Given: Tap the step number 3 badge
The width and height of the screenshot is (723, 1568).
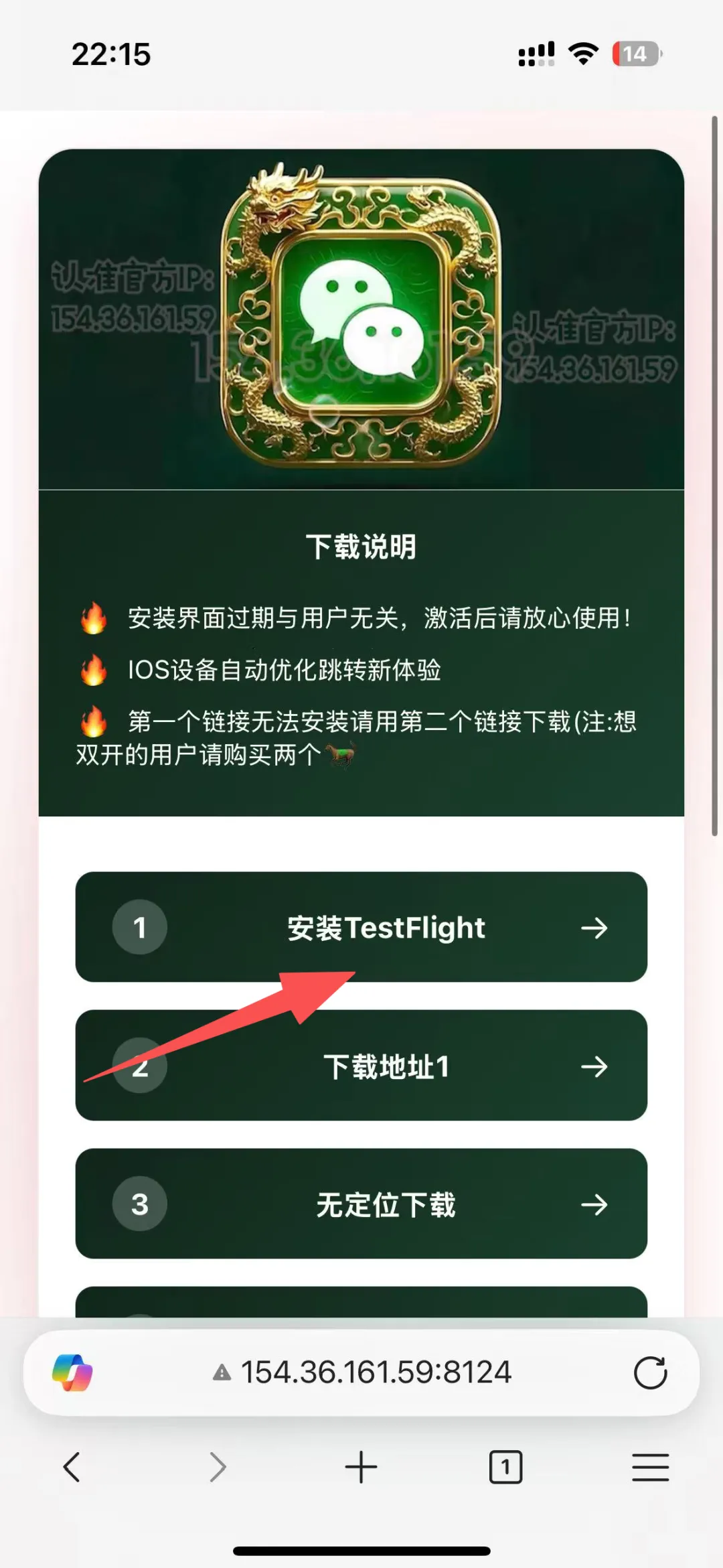Looking at the screenshot, I should click(x=139, y=1204).
